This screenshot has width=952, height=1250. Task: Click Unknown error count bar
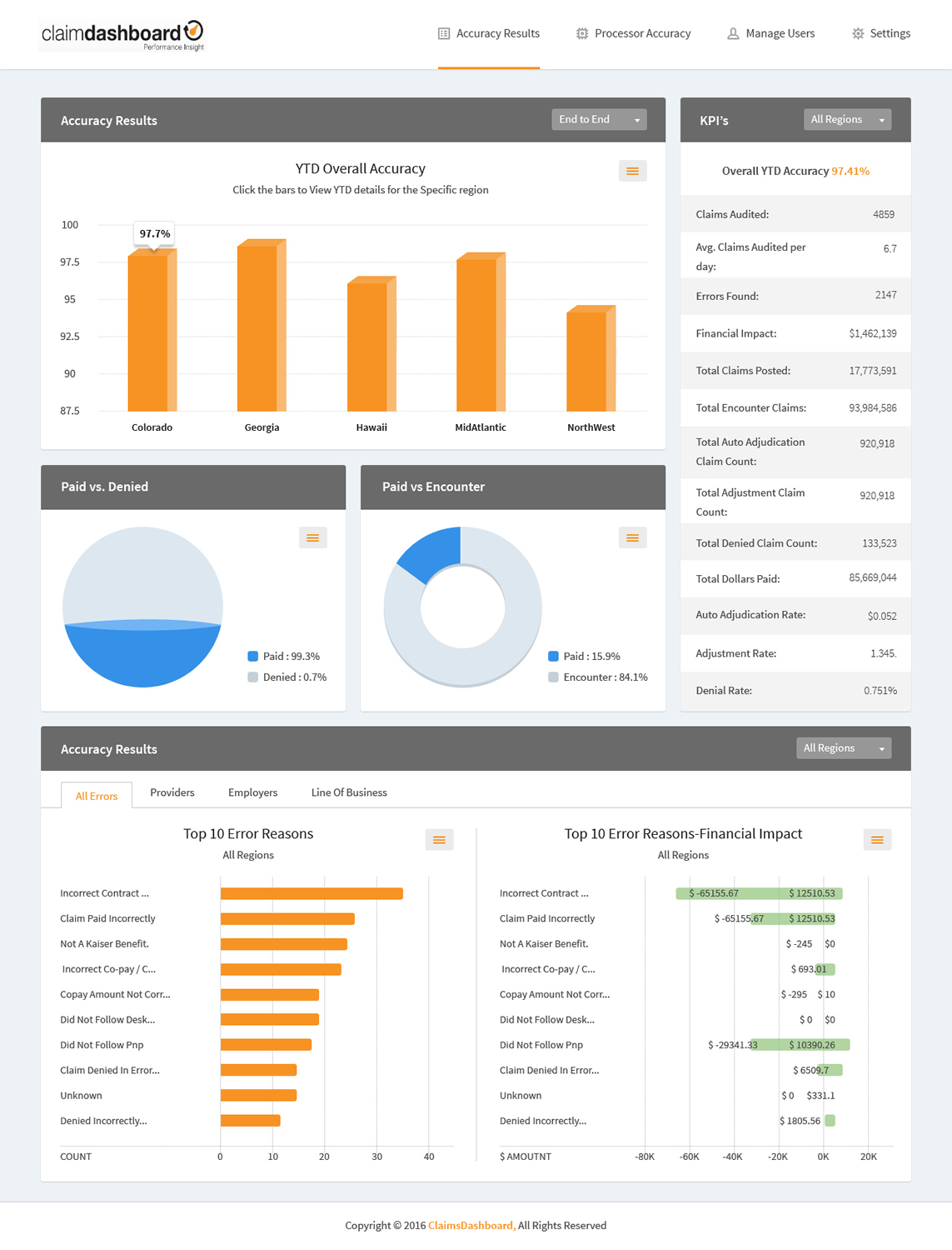tap(258, 1095)
